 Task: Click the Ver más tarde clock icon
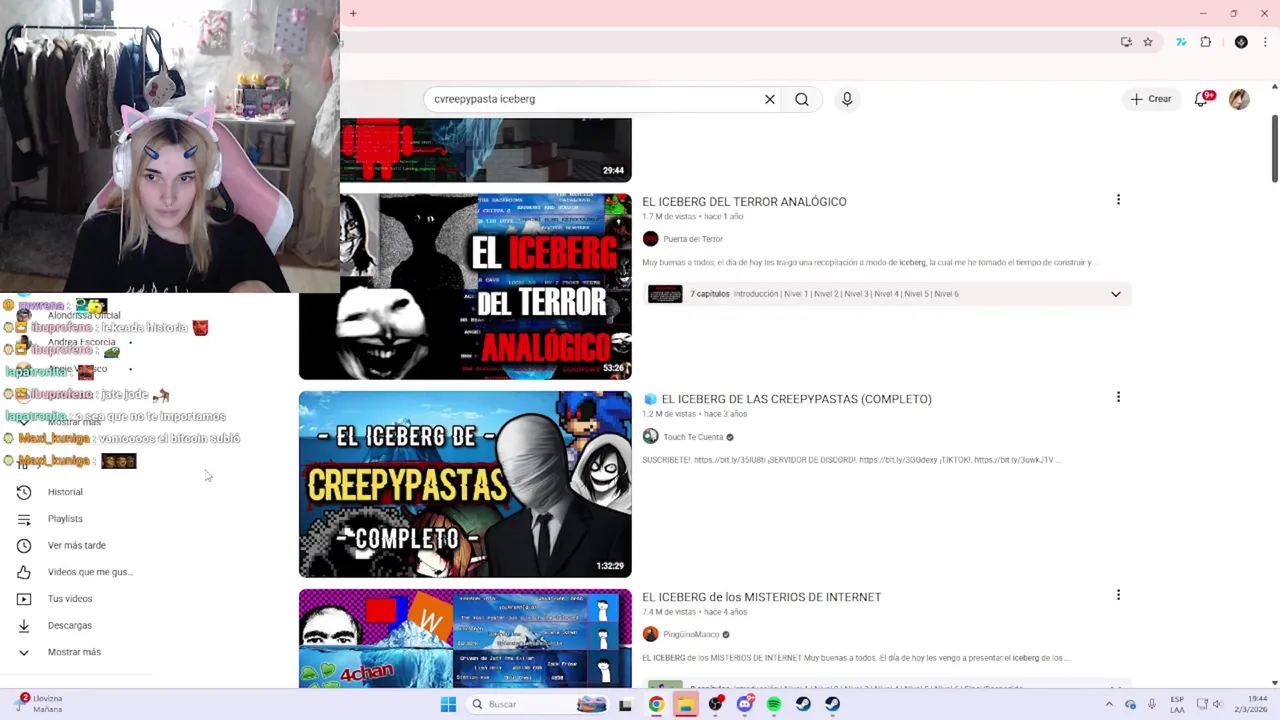tap(24, 545)
